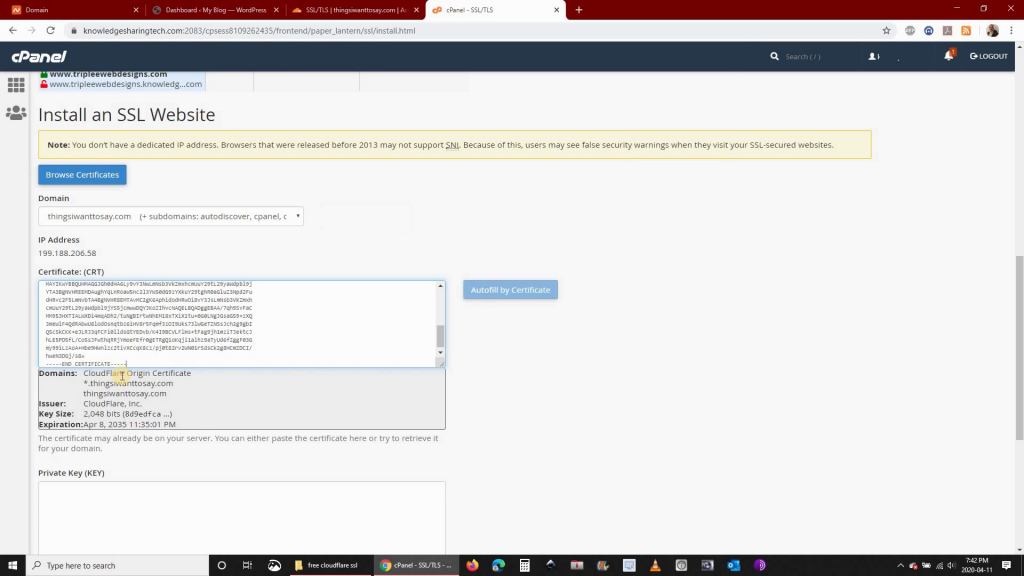Show hidden tray icons chevron
Screen dimensions: 1024x576
[901, 566]
